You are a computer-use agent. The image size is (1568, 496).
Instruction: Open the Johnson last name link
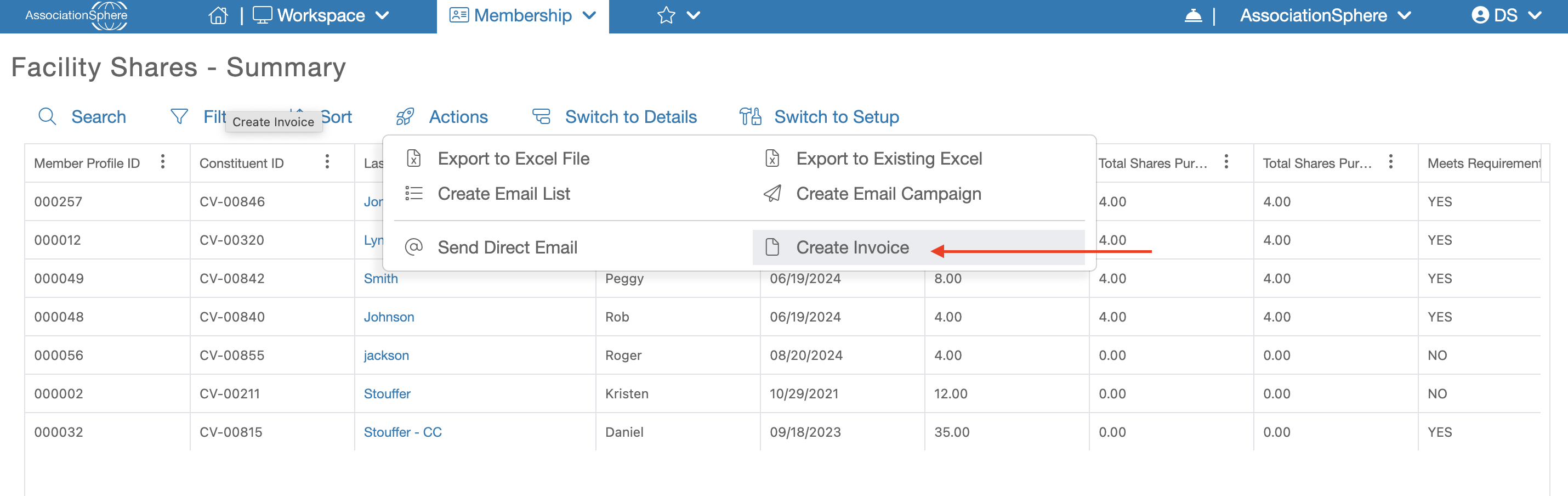click(x=388, y=317)
